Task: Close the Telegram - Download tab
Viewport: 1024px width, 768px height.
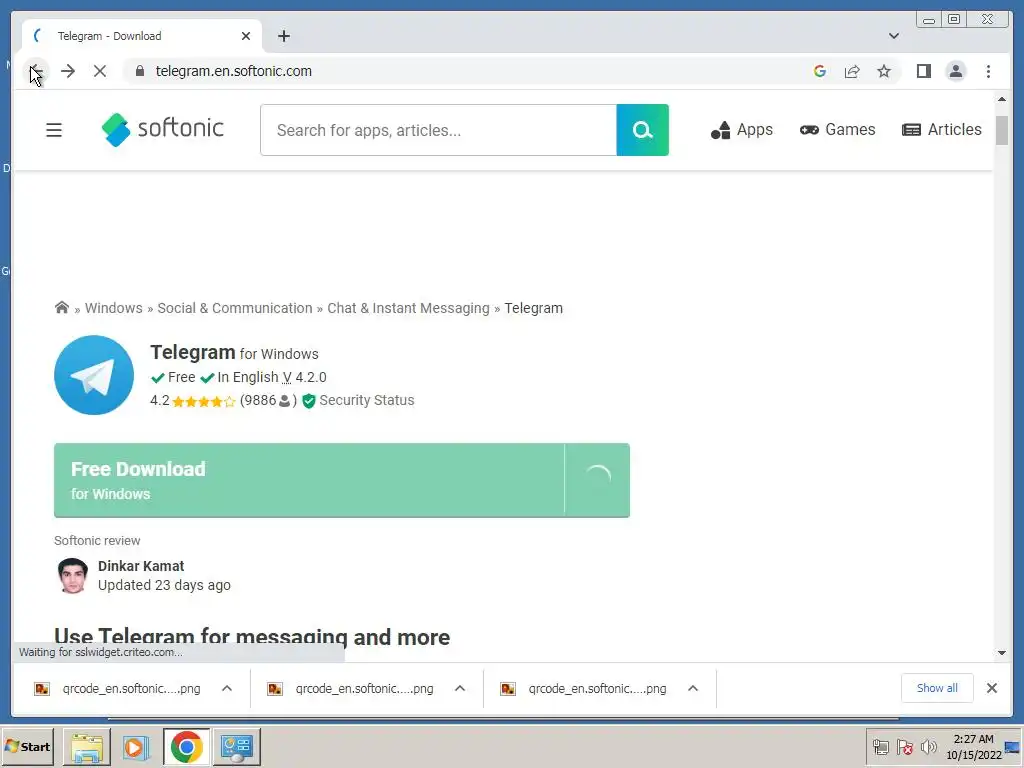Action: pyautogui.click(x=246, y=36)
